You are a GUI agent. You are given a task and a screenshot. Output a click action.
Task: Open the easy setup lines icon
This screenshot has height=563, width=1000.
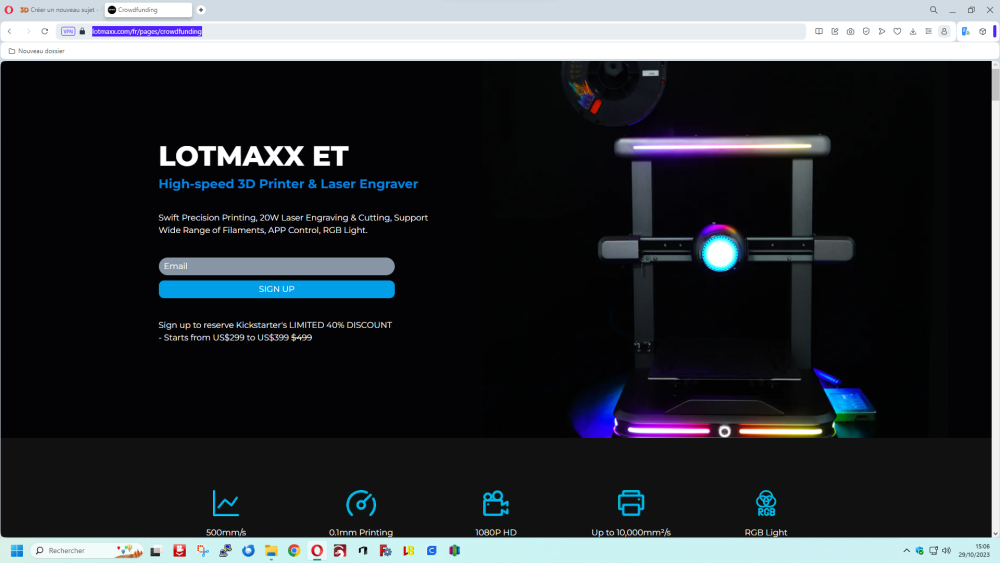coord(929,31)
